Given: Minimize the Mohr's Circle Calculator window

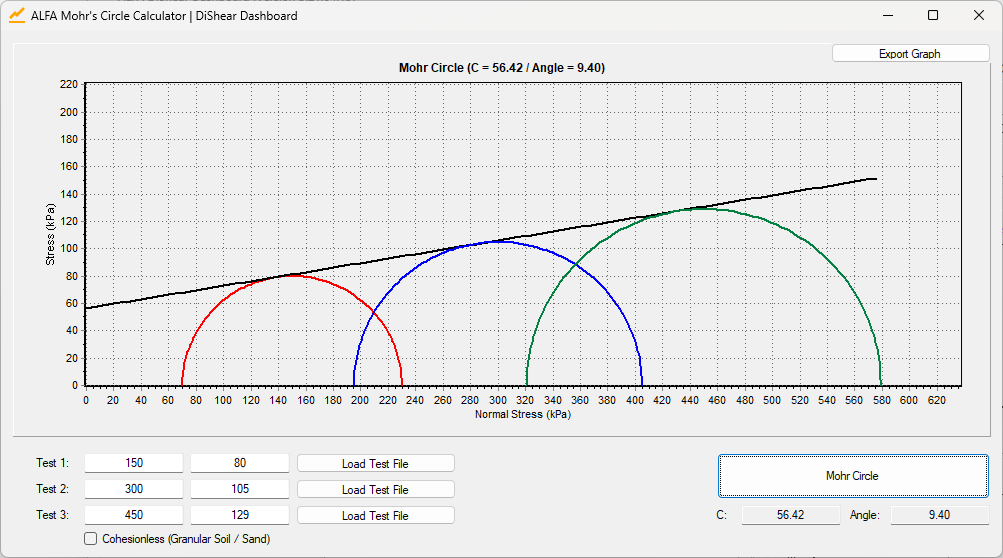Looking at the screenshot, I should tap(887, 16).
